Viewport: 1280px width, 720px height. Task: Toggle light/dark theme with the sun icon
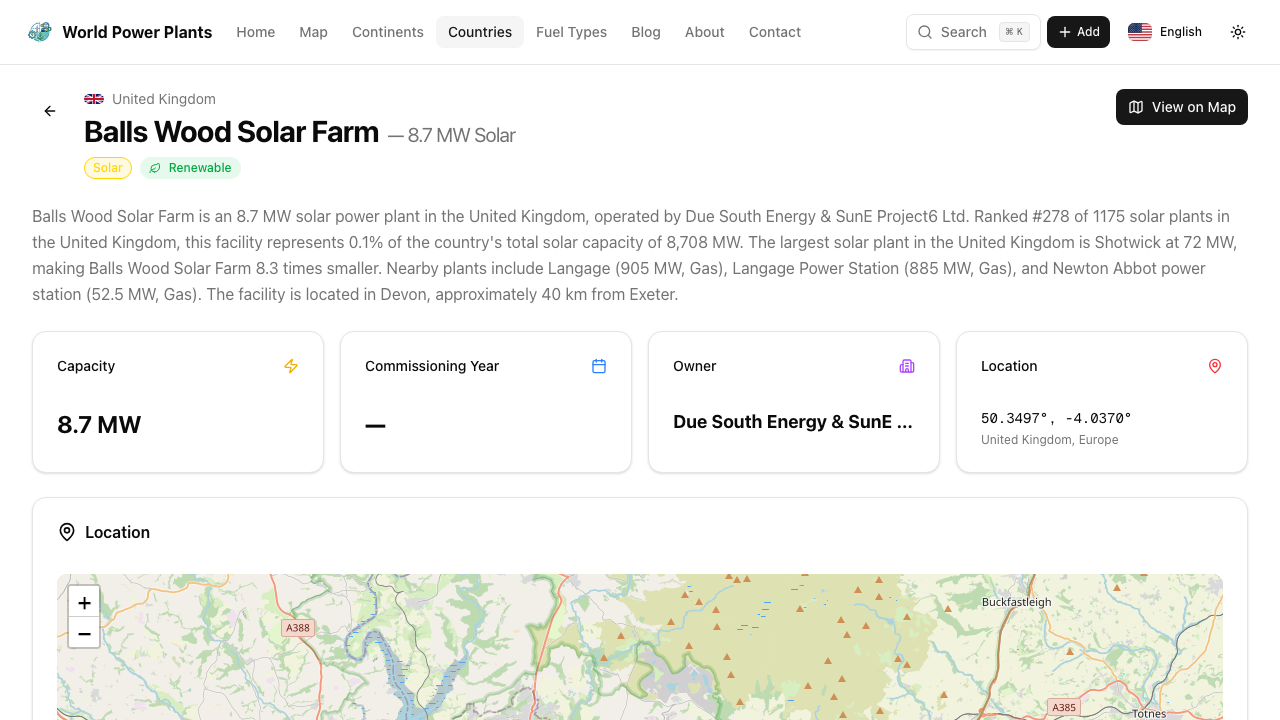click(1237, 32)
